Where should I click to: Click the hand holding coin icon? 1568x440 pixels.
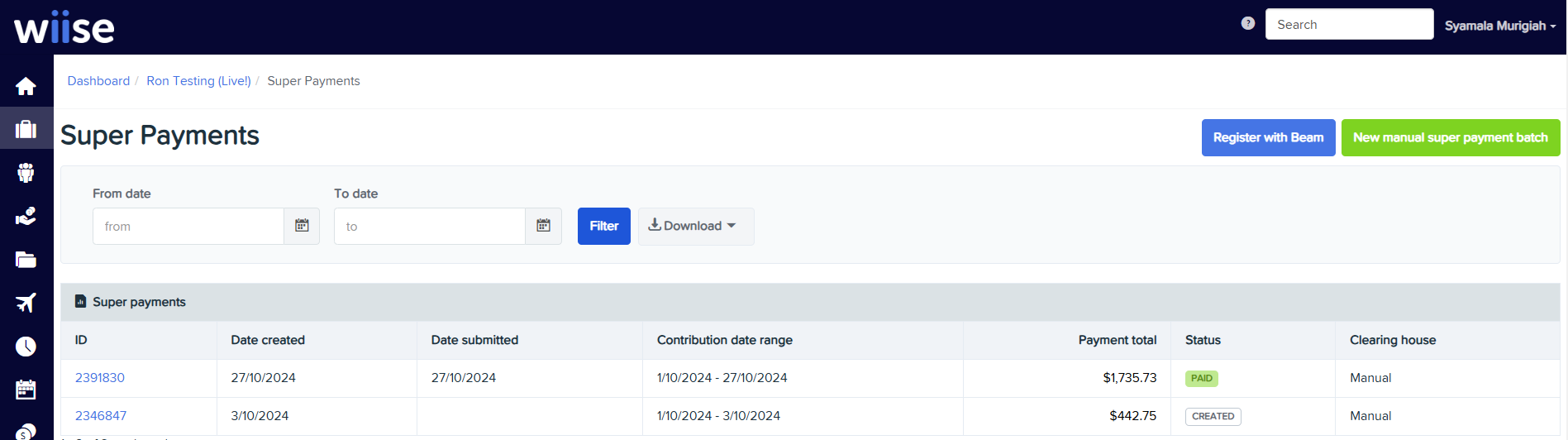pos(26,216)
